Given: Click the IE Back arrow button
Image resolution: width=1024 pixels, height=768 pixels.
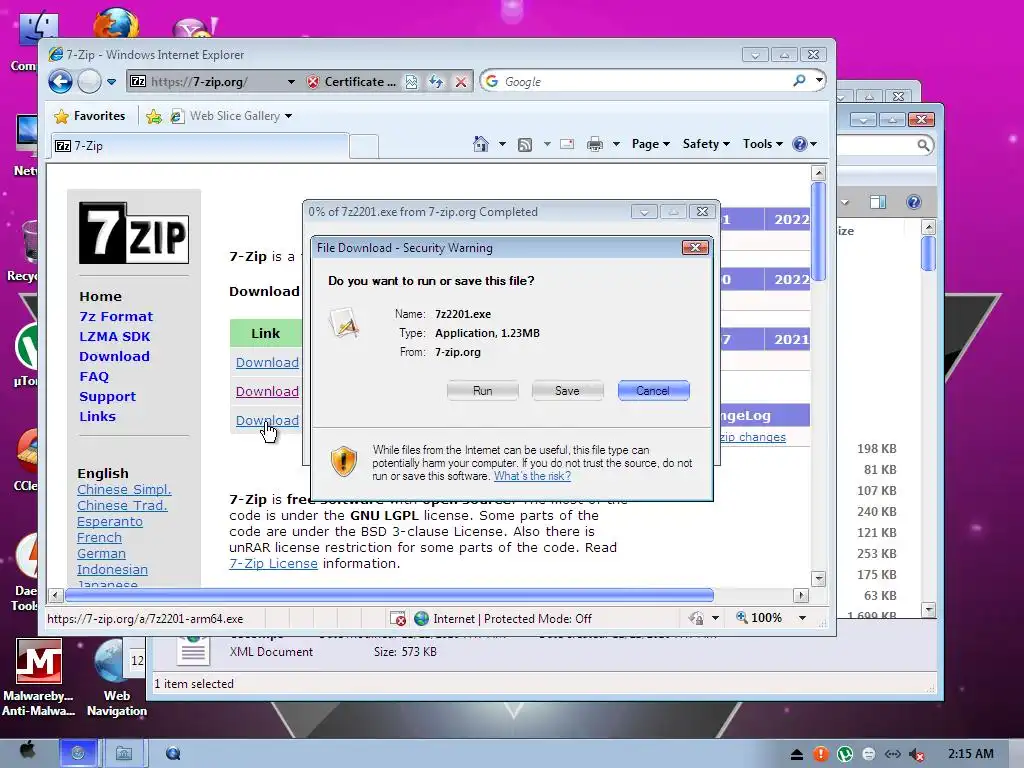Looking at the screenshot, I should point(60,82).
